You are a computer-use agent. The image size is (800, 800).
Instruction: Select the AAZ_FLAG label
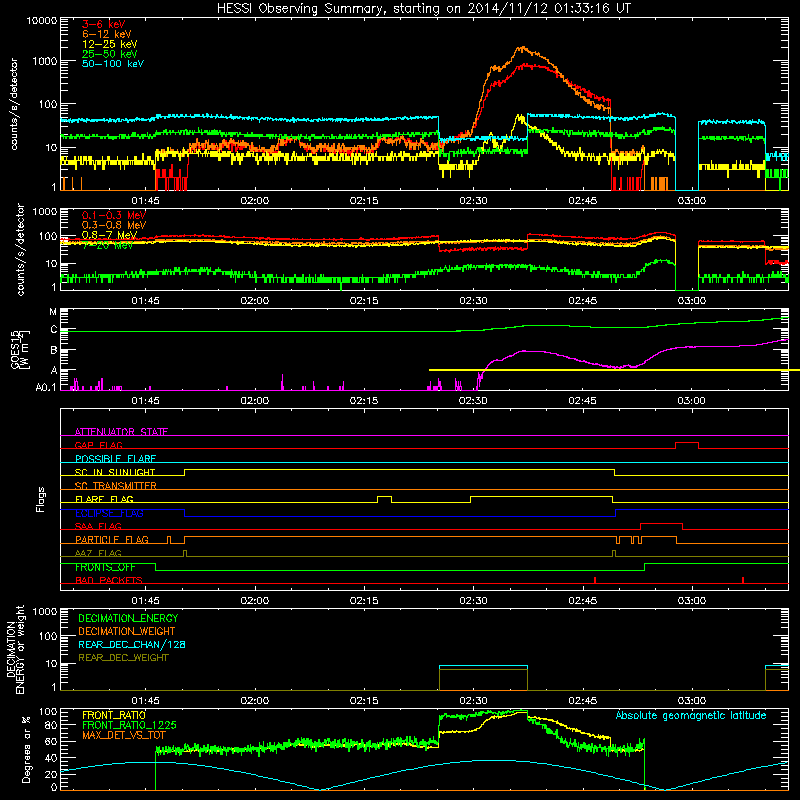[x=98, y=554]
